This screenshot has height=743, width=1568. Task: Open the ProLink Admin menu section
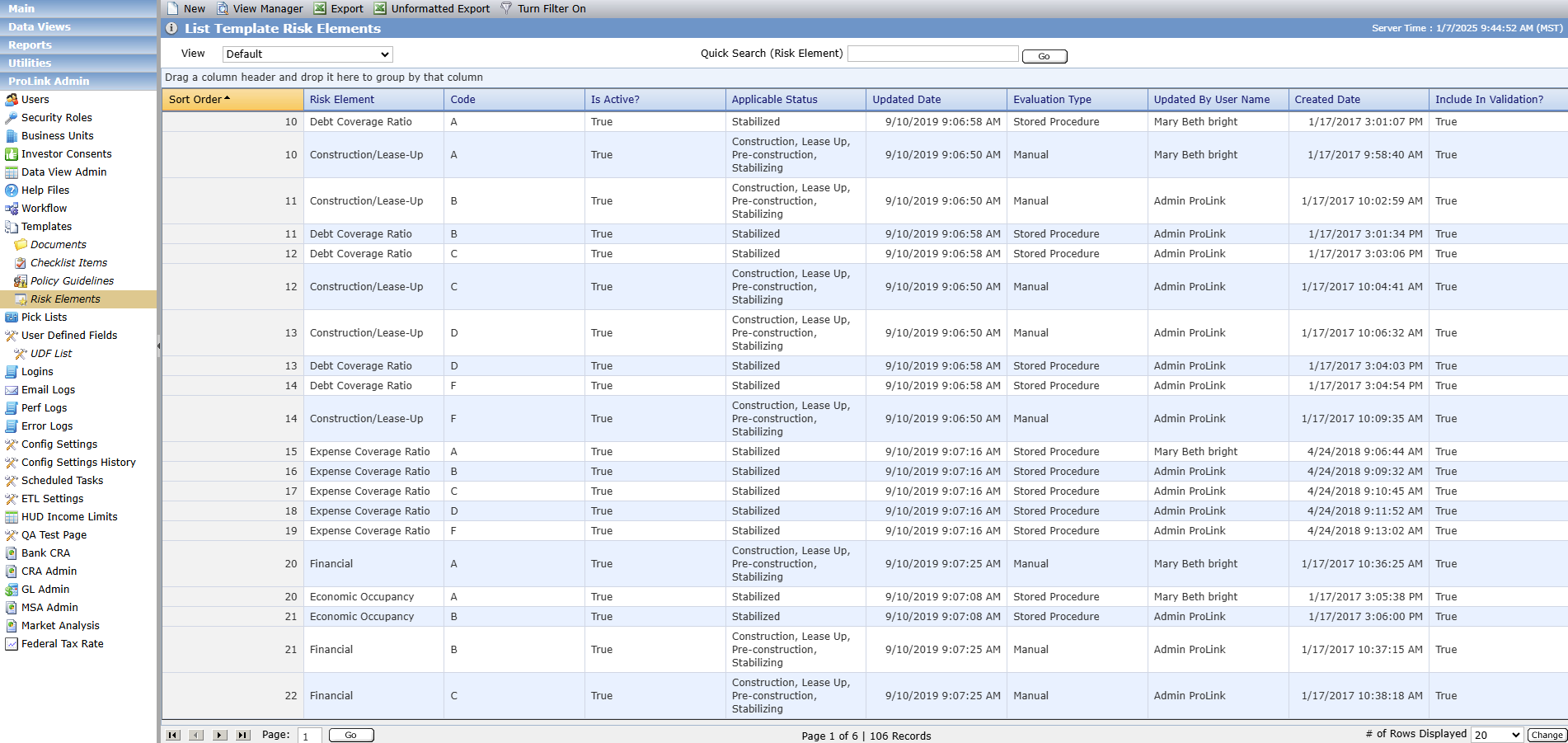pyautogui.click(x=78, y=82)
